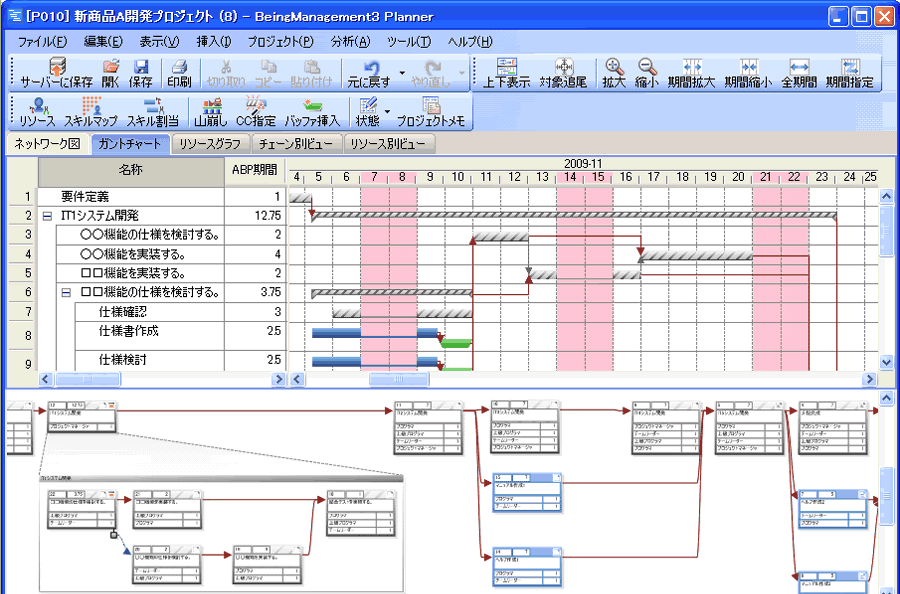Print using the 印刷 toolbar icon
900x594 pixels.
click(179, 73)
